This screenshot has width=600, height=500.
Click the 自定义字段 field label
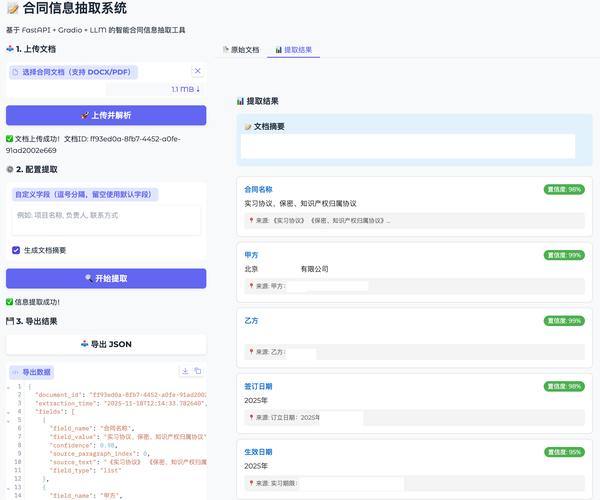click(x=85, y=195)
